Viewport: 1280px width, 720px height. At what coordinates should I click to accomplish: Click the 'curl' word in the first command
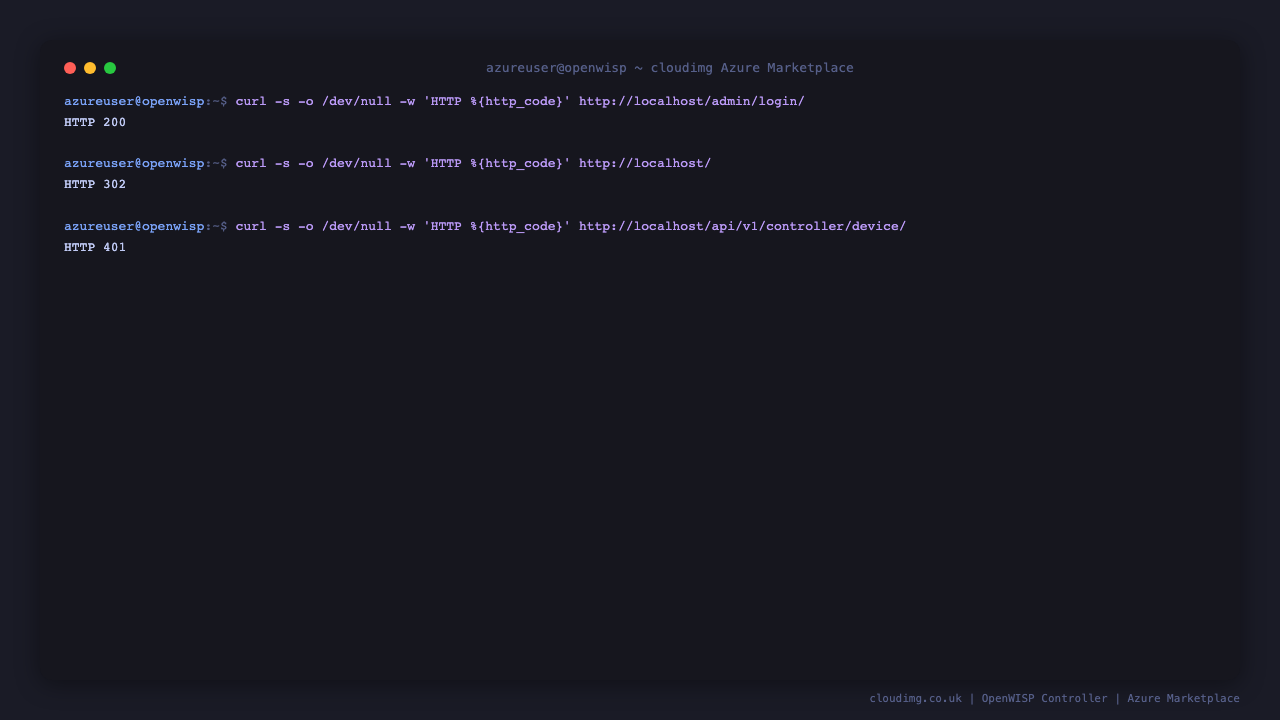pyautogui.click(x=251, y=101)
